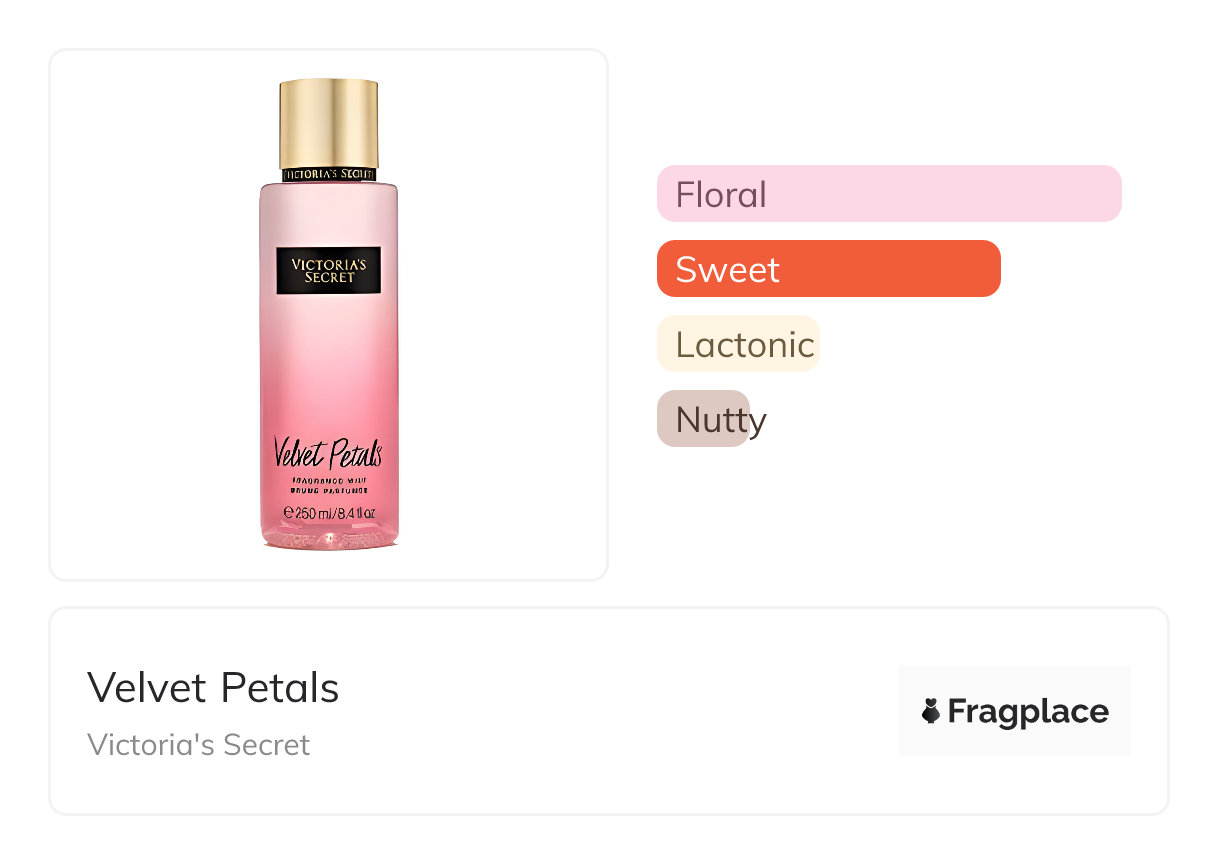1218x864 pixels.
Task: Click the pink base of the bottle
Action: point(328,538)
